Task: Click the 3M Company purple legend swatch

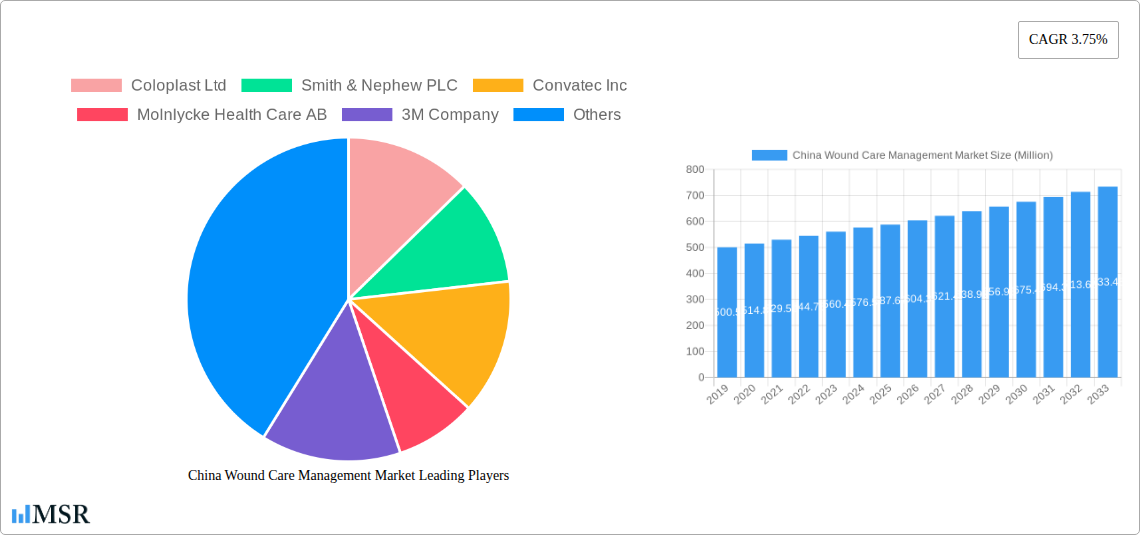Action: 367,115
